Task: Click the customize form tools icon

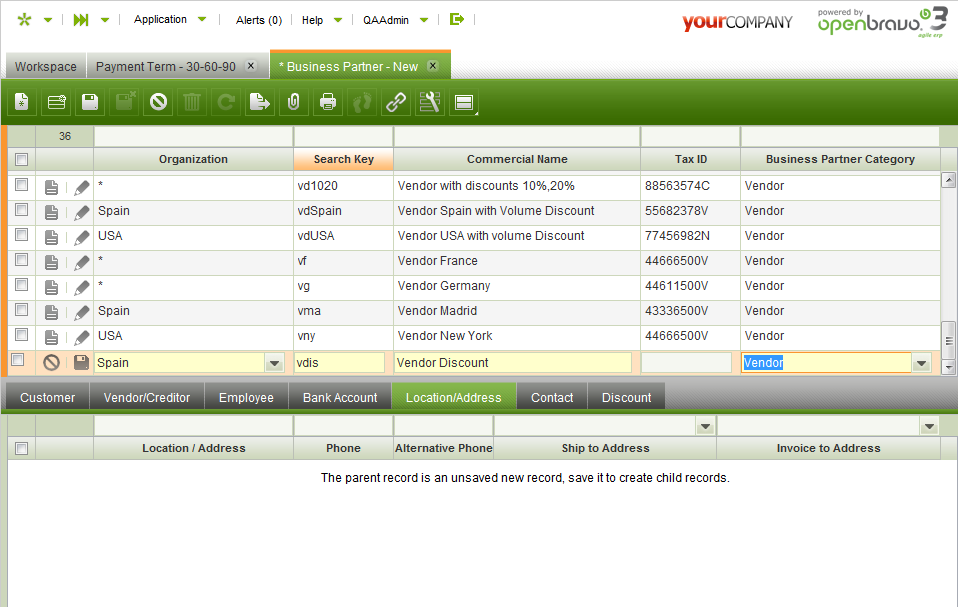Action: click(x=430, y=102)
